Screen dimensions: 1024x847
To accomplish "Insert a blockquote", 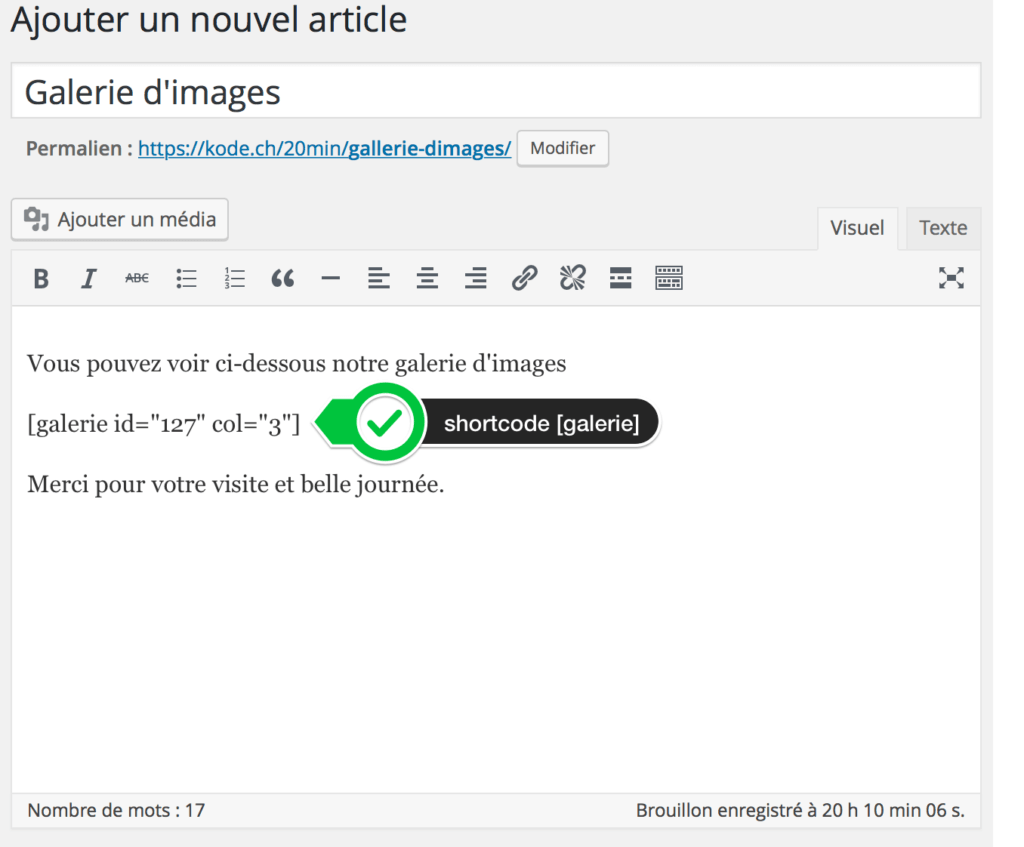I will (x=282, y=278).
